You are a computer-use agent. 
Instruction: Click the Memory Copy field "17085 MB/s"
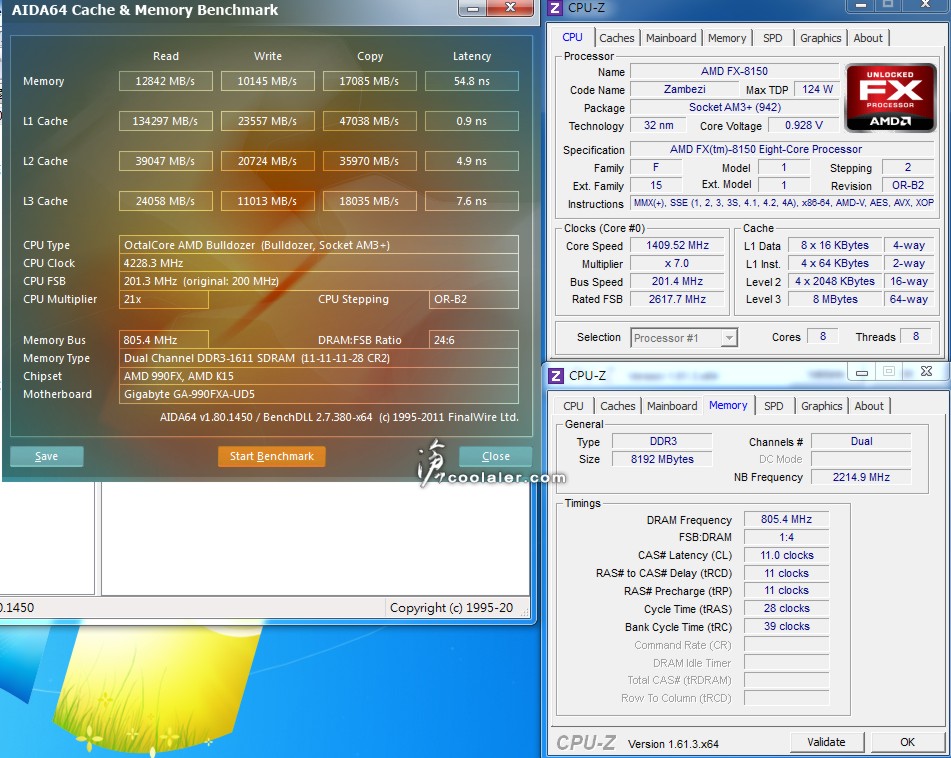tap(369, 81)
